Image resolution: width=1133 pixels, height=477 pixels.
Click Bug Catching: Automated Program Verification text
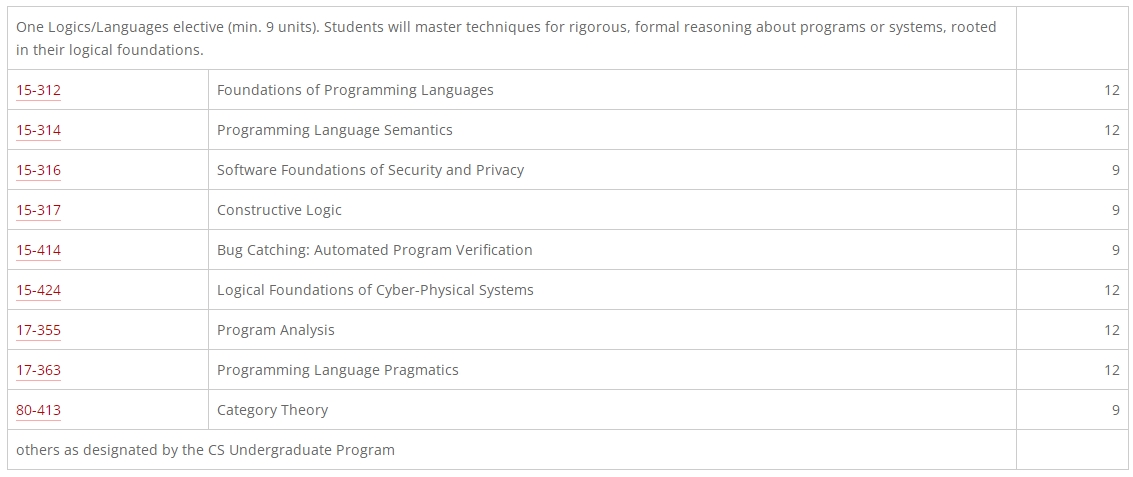click(374, 250)
